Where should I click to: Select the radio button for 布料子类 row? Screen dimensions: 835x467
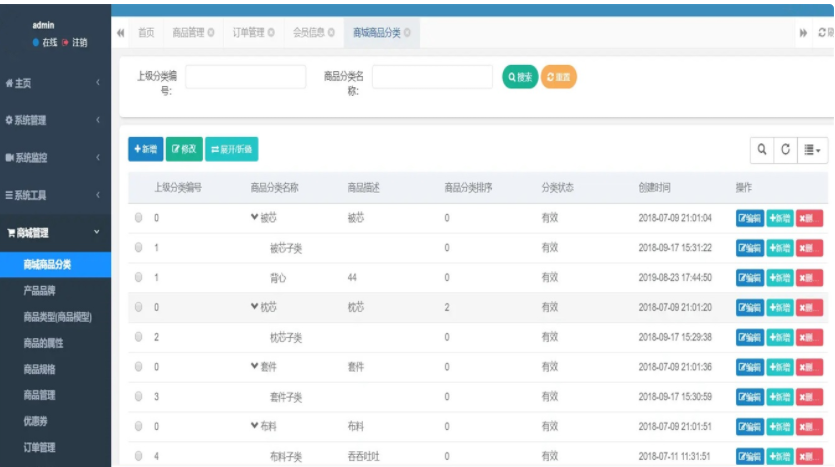138,456
